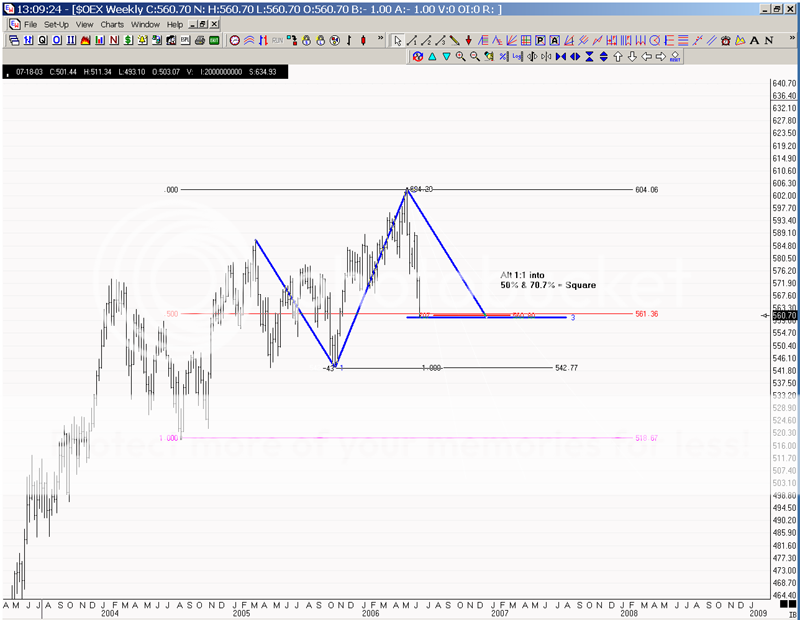
Task: Select the red down arrow marker tool
Action: click(x=468, y=41)
